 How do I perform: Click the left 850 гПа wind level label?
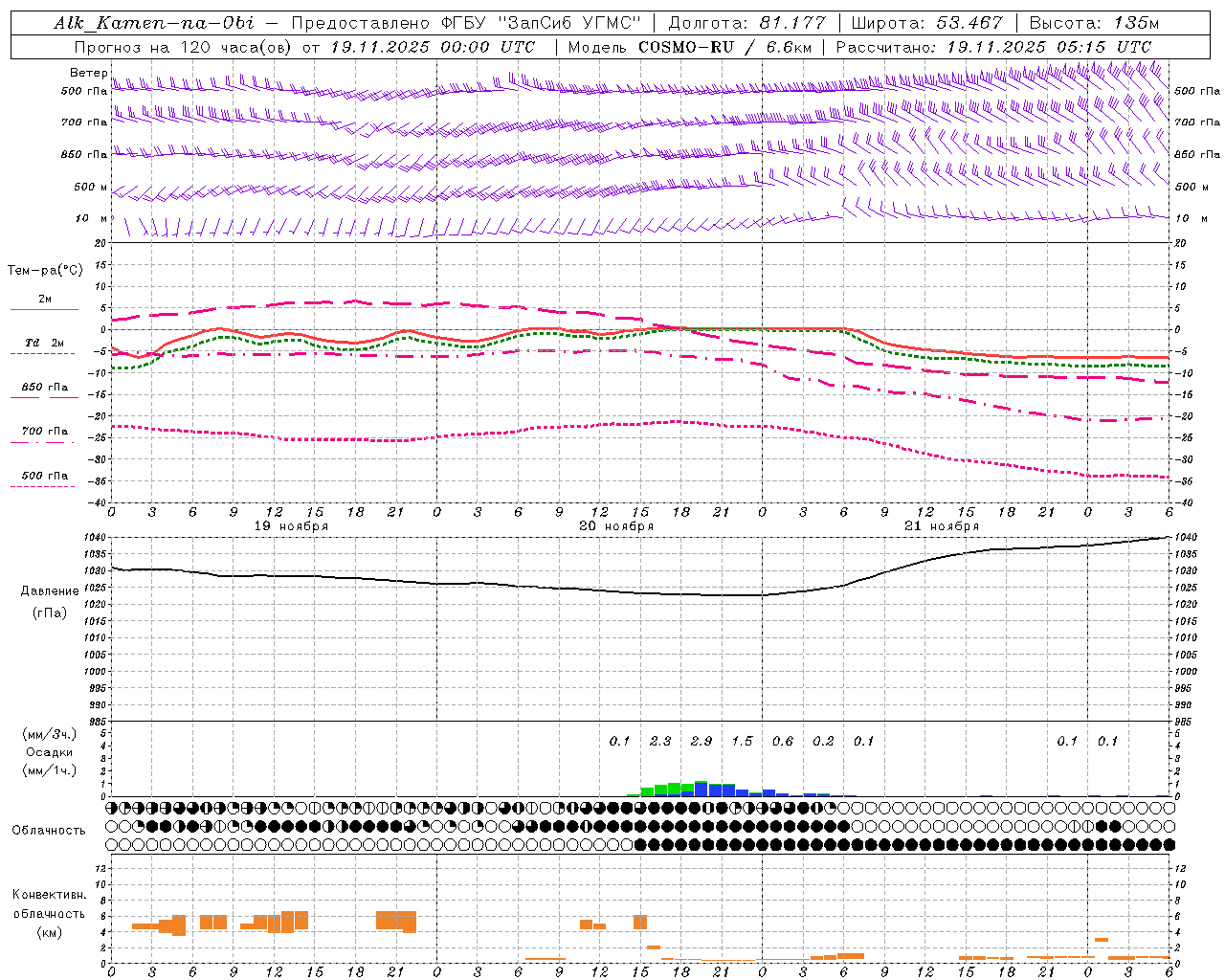pyautogui.click(x=84, y=154)
